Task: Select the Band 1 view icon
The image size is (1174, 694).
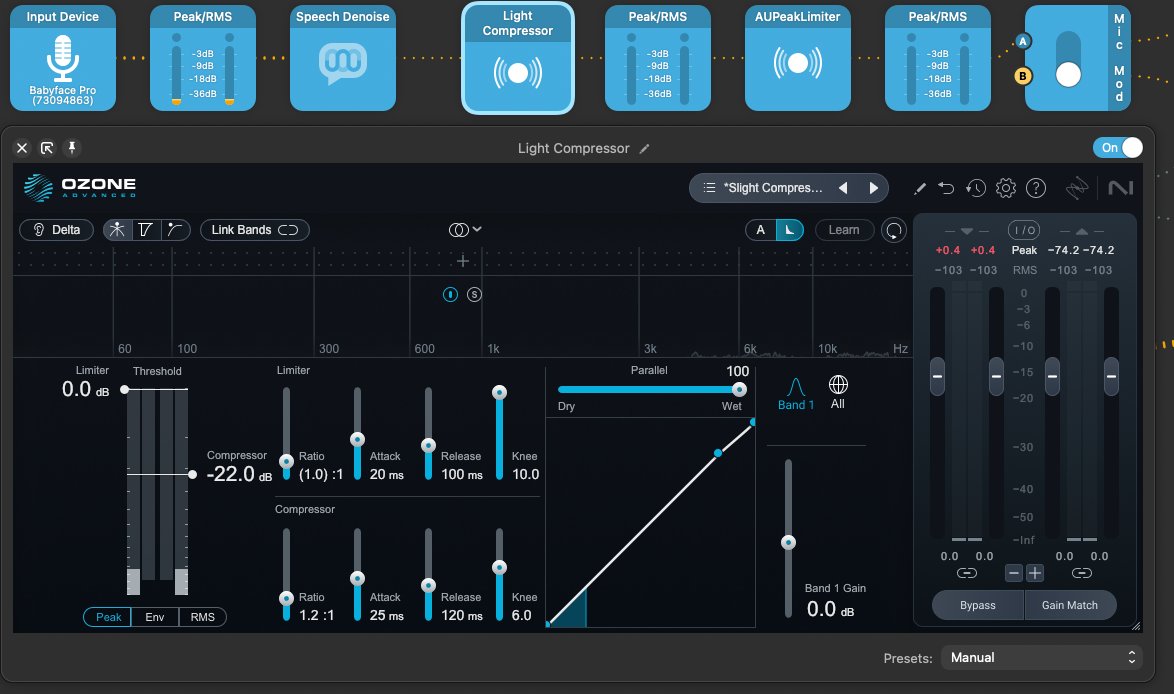Action: pyautogui.click(x=796, y=394)
